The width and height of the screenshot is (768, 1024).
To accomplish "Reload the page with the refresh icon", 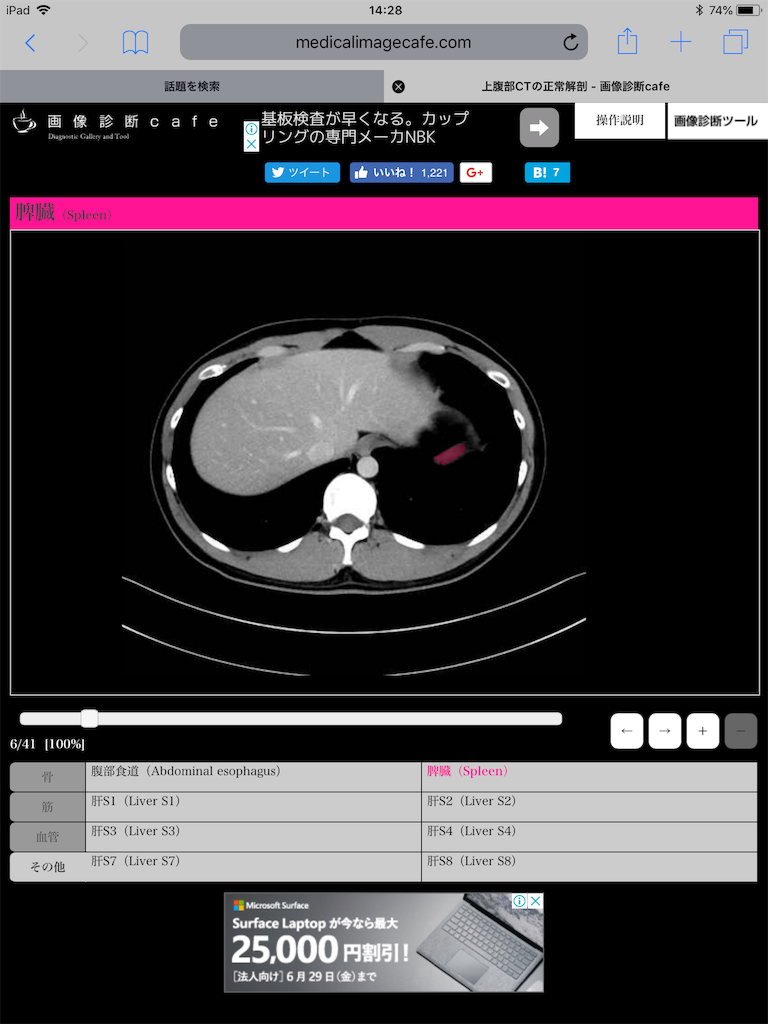I will pyautogui.click(x=570, y=43).
